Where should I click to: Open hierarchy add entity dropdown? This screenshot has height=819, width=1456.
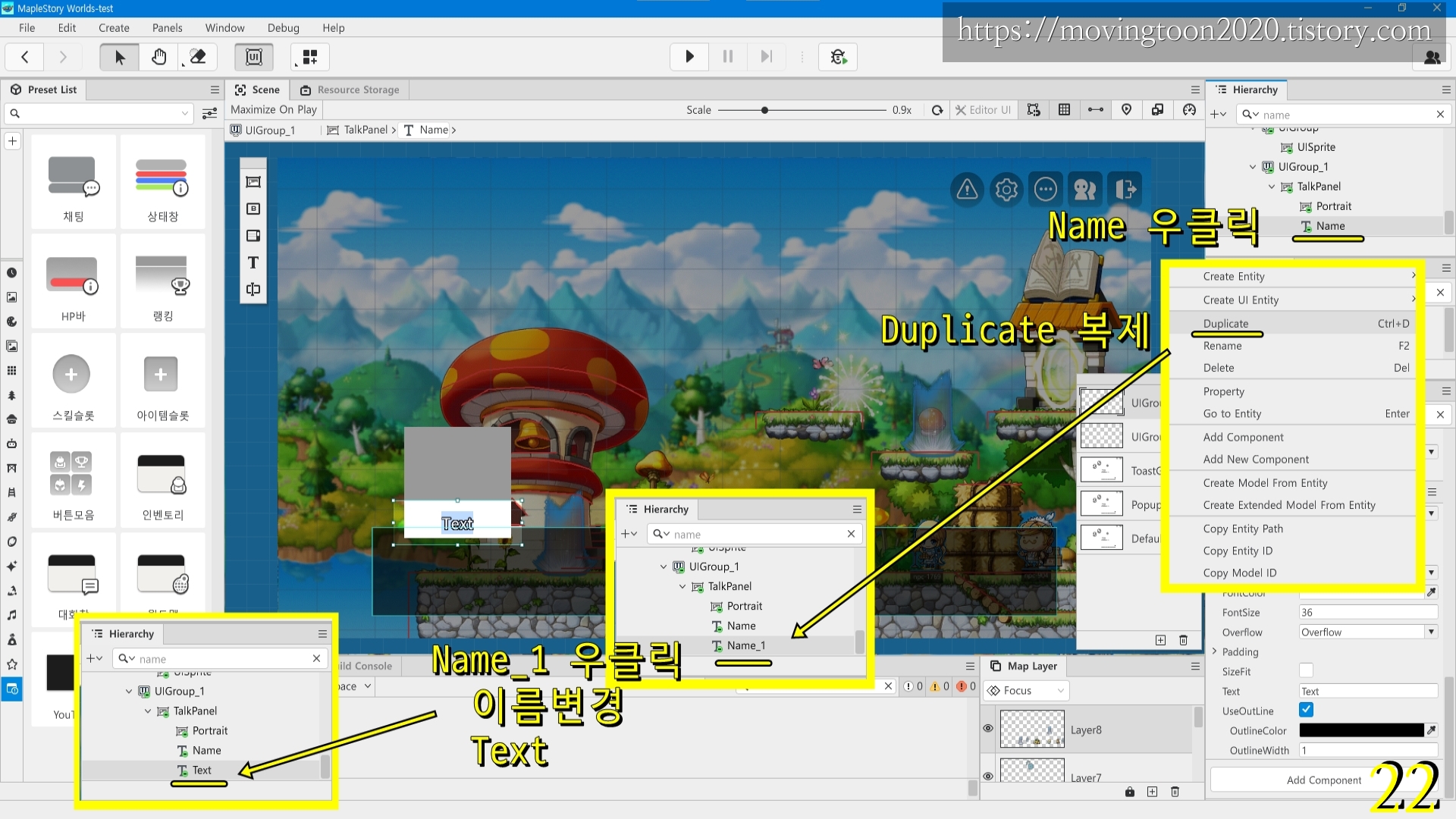(1218, 114)
